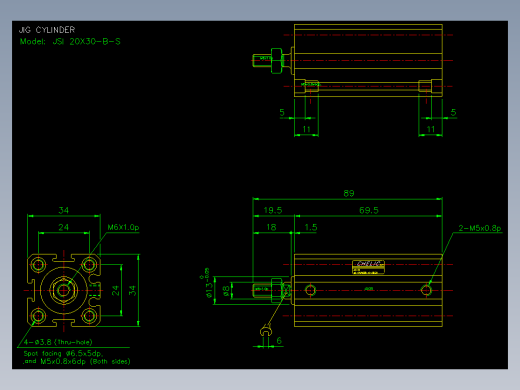This screenshot has width=520, height=390.
Task: Click the manufacturer label plate on cylinder body
Action: coord(368,267)
